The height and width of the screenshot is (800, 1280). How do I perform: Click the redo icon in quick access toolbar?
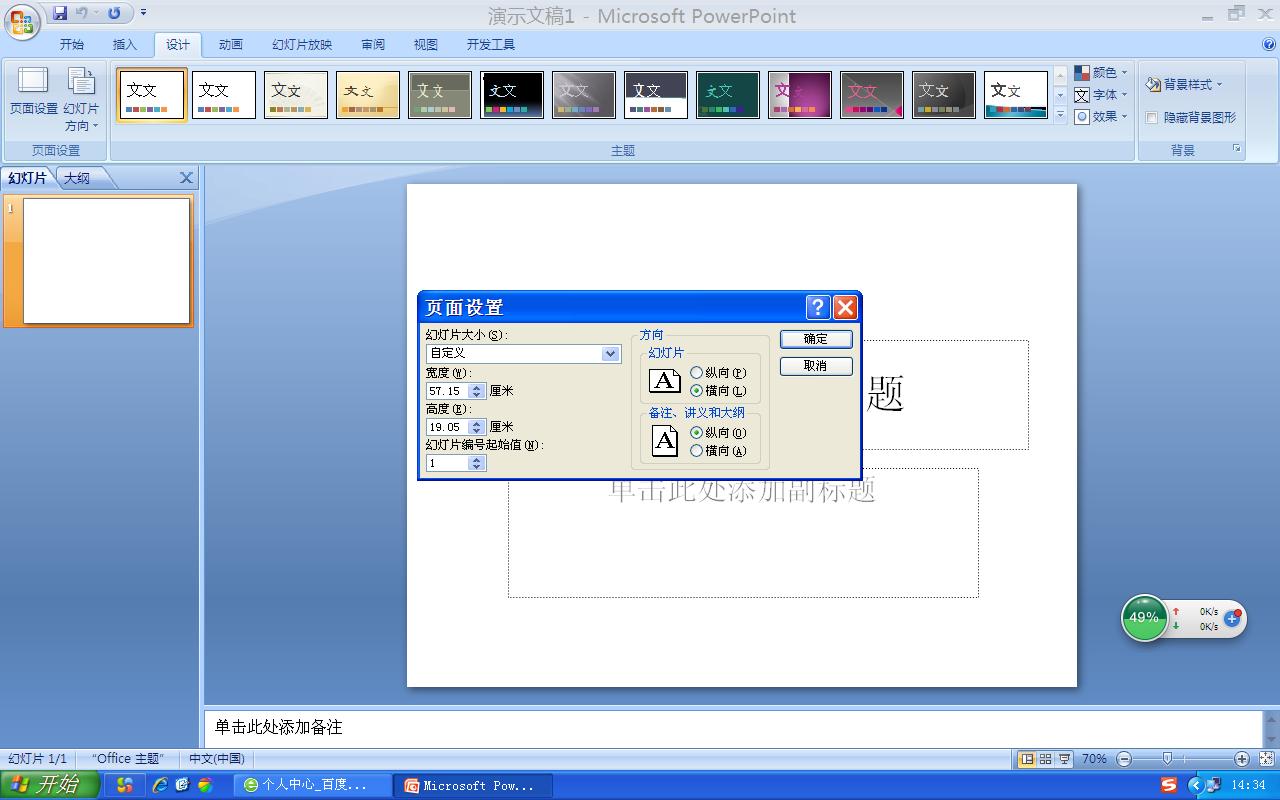tap(114, 13)
